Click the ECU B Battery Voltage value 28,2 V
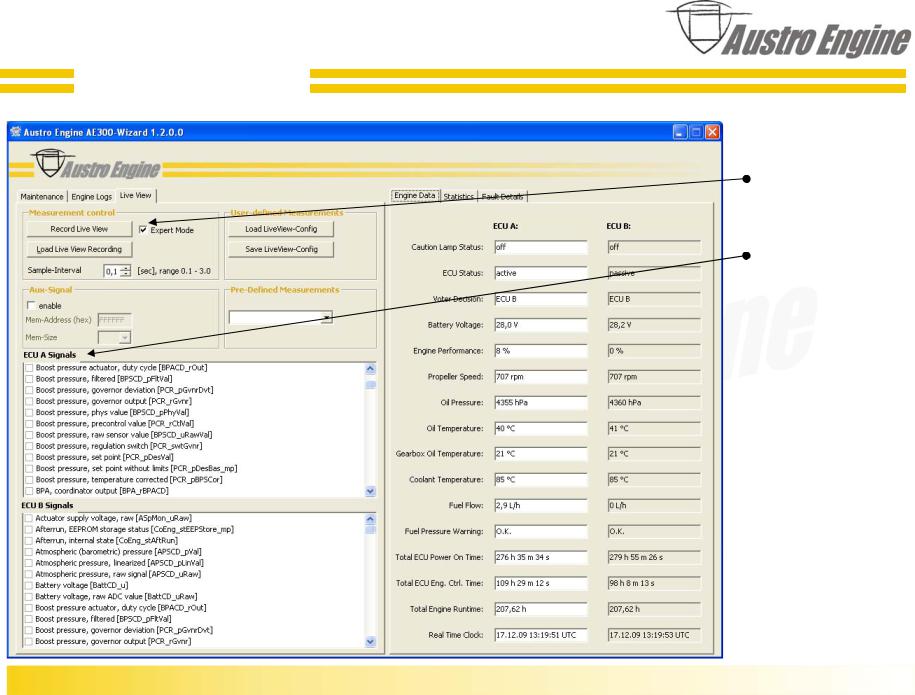The height and width of the screenshot is (695, 915). tap(654, 325)
